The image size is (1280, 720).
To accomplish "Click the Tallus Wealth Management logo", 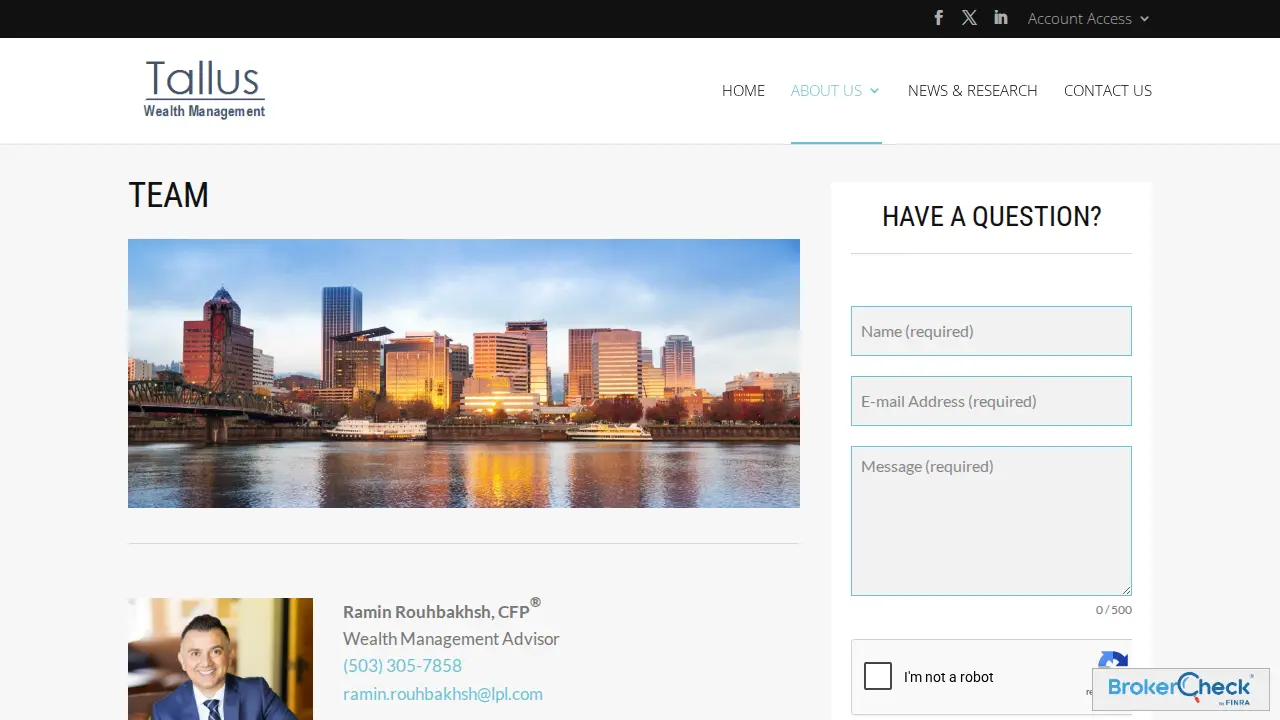I will click(204, 90).
